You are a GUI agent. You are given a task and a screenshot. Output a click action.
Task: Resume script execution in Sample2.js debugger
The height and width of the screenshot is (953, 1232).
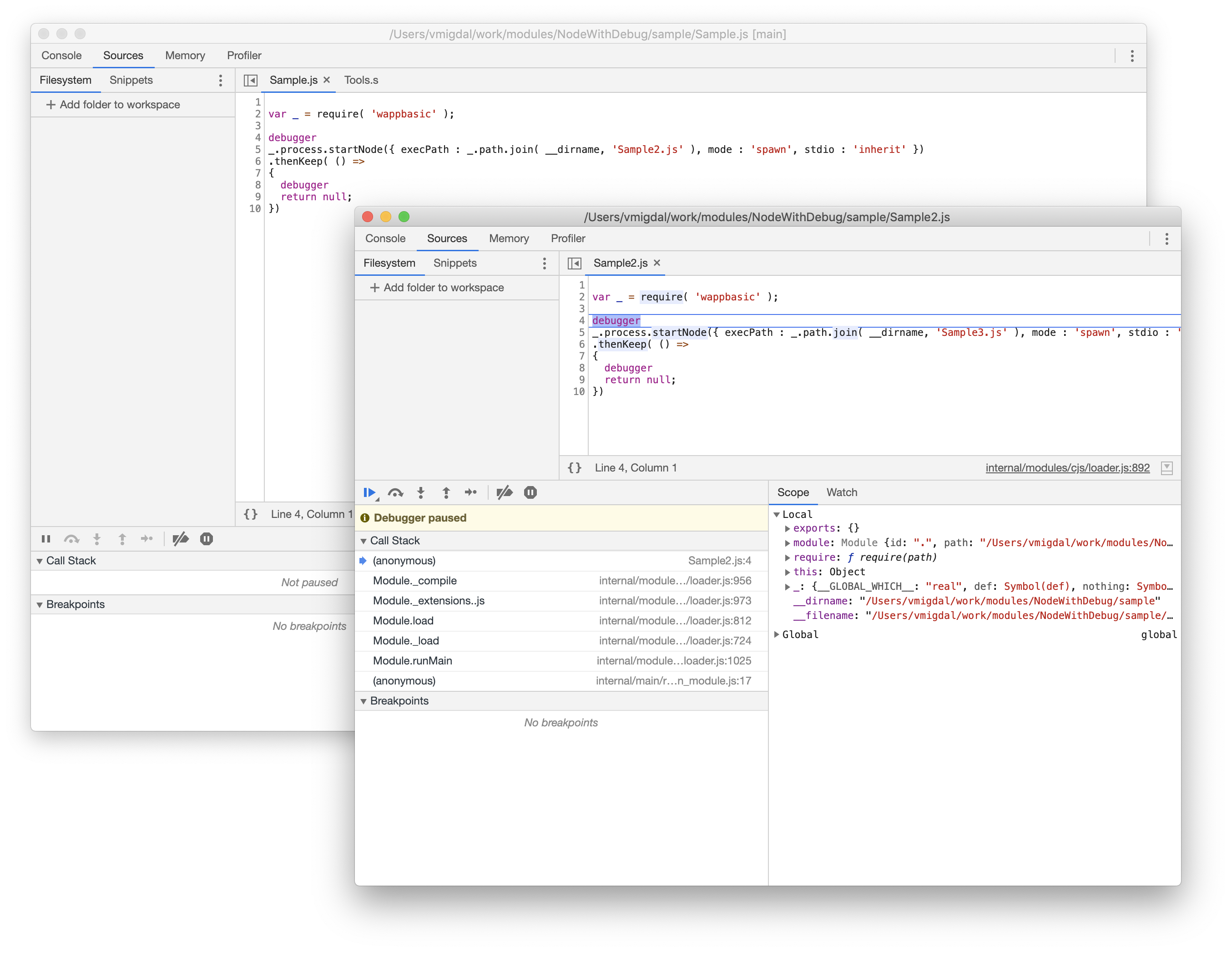369,492
